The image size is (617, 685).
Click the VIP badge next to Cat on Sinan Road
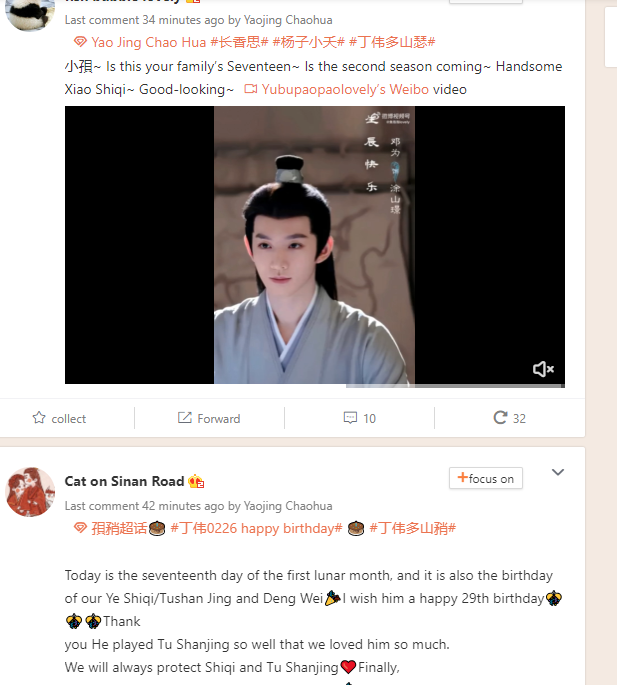point(196,481)
